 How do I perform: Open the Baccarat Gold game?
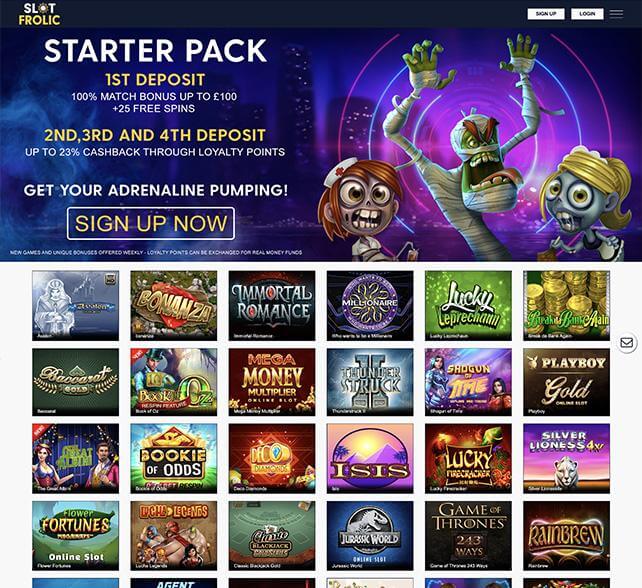75,382
